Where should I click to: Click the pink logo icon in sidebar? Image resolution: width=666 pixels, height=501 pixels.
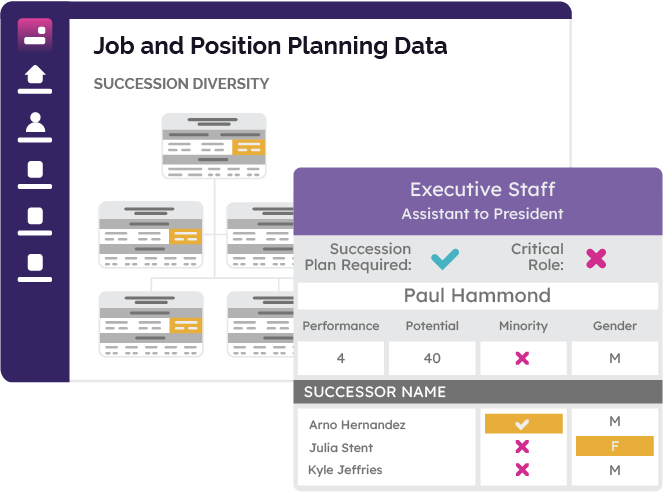pyautogui.click(x=35, y=35)
